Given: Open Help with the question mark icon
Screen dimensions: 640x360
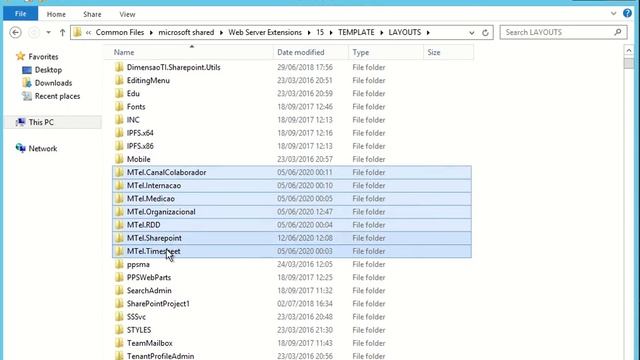Looking at the screenshot, I should [627, 13].
